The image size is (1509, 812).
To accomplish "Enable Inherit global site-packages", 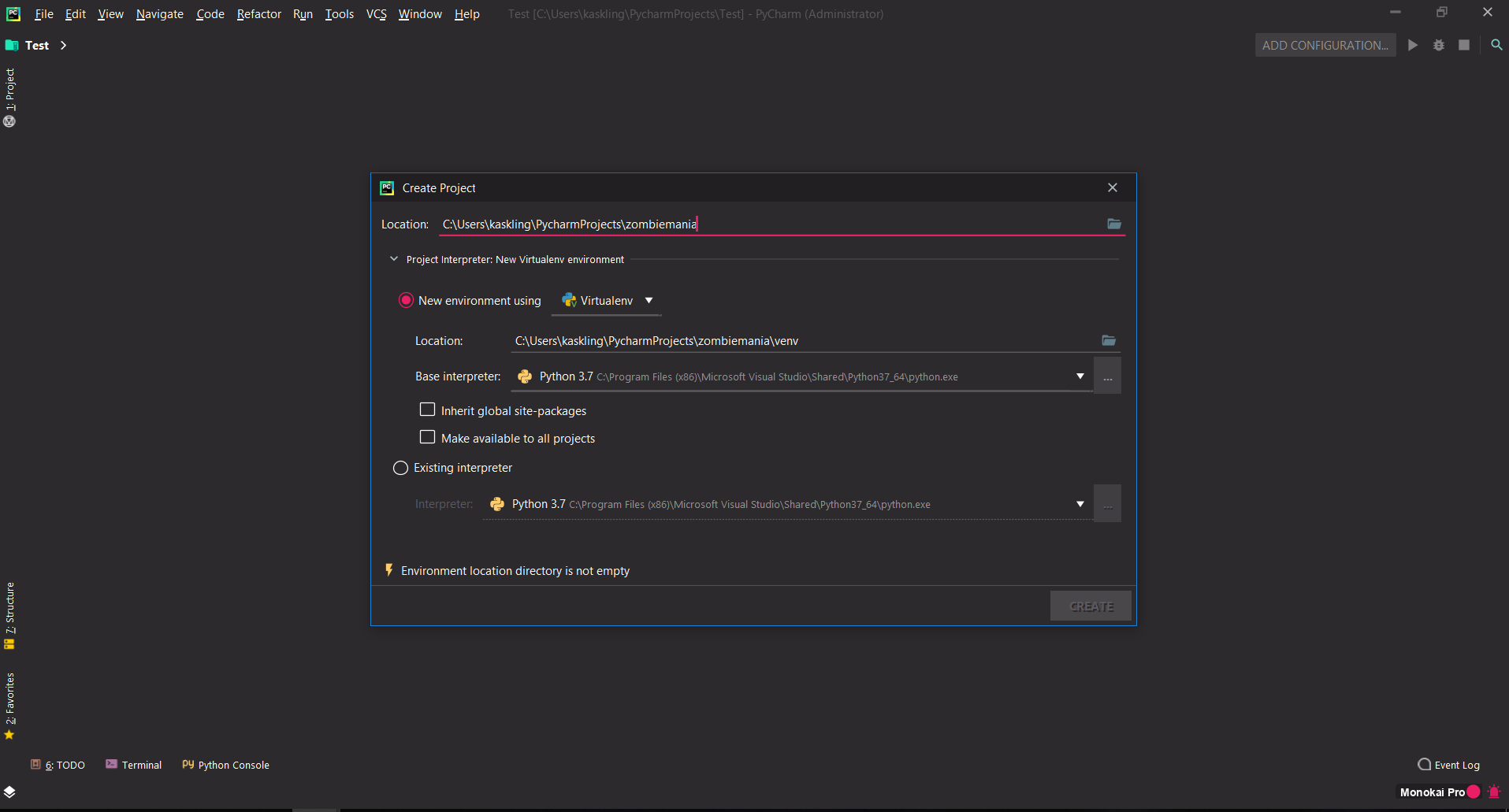I will [x=427, y=410].
